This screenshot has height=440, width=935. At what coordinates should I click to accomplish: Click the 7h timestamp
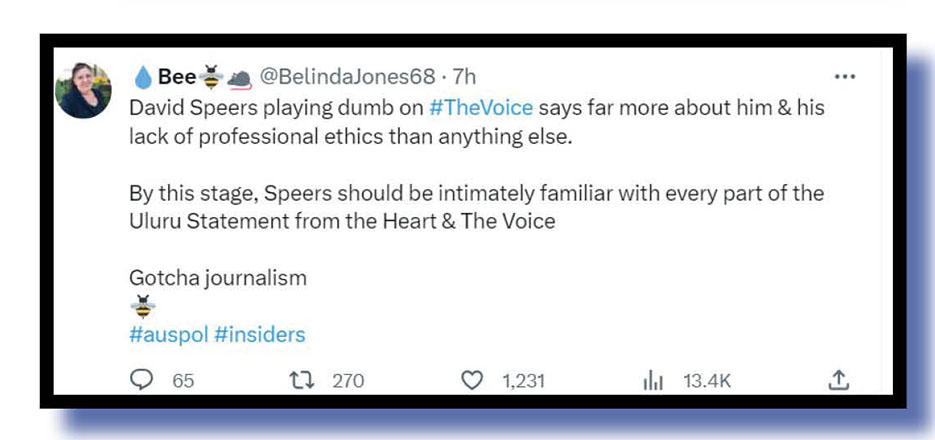[x=464, y=77]
